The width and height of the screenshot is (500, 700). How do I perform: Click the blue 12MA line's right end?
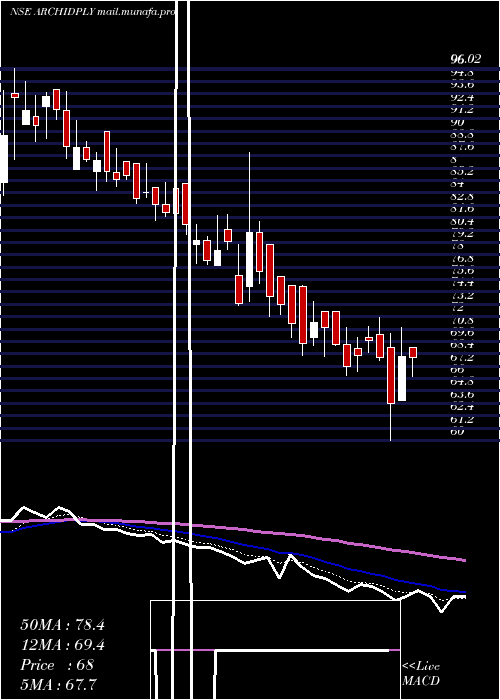[464, 592]
